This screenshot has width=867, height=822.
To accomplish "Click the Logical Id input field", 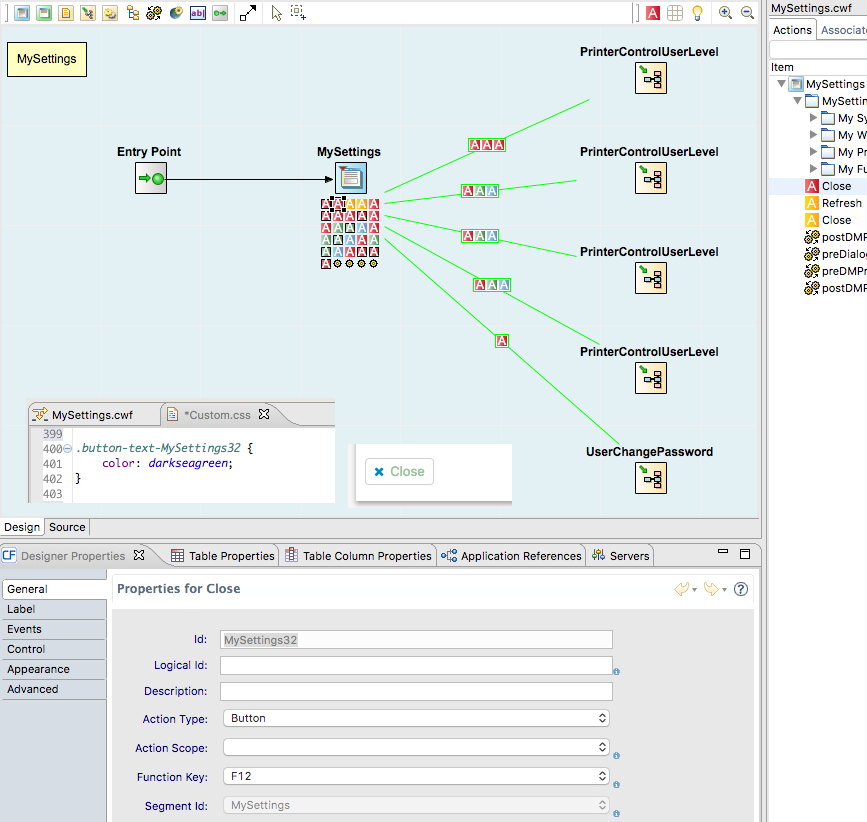I will tap(416, 666).
